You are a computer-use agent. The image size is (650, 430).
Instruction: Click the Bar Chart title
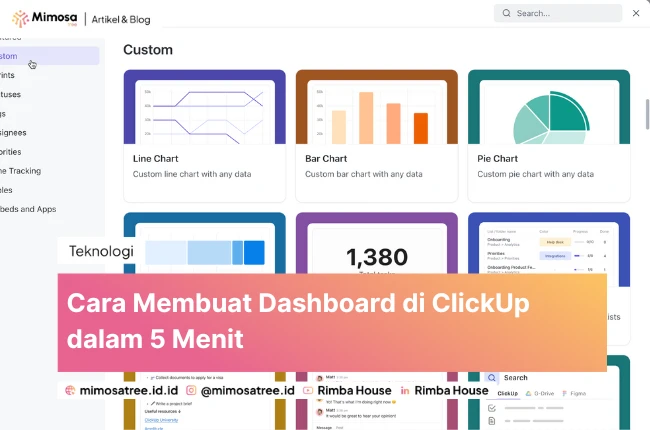tap(326, 158)
